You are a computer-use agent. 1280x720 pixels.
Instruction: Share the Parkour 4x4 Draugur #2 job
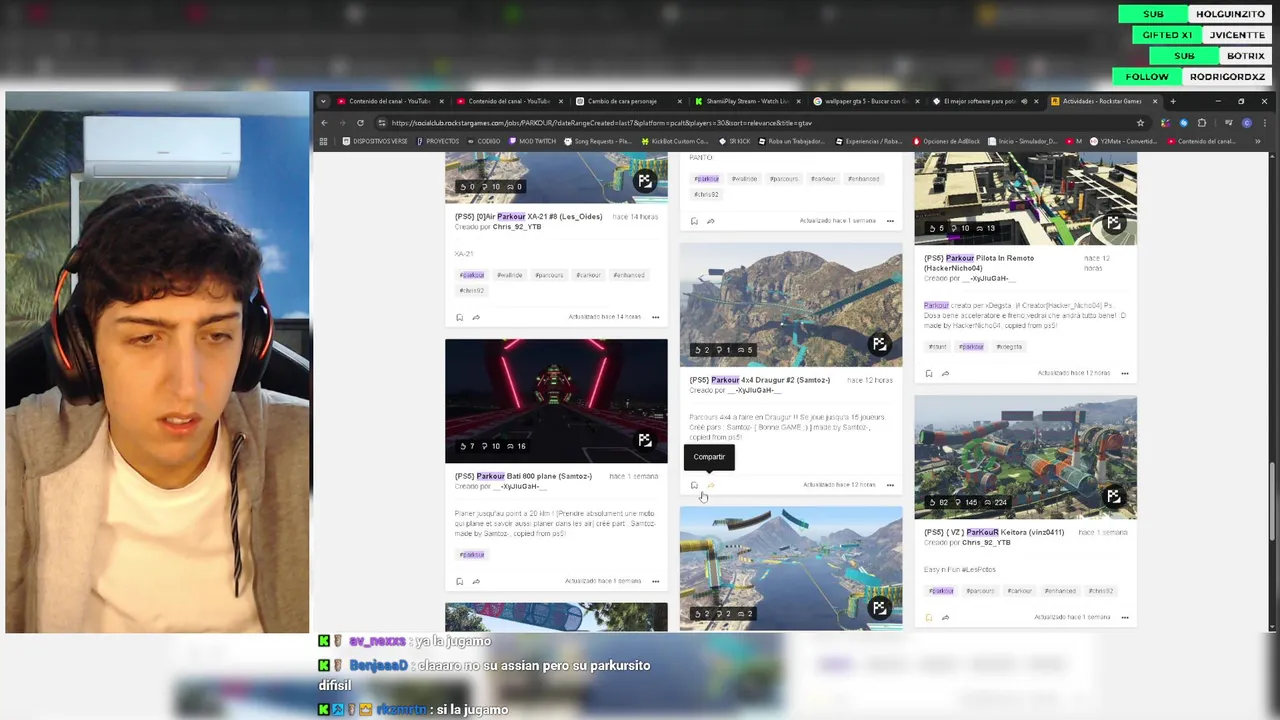click(x=711, y=485)
